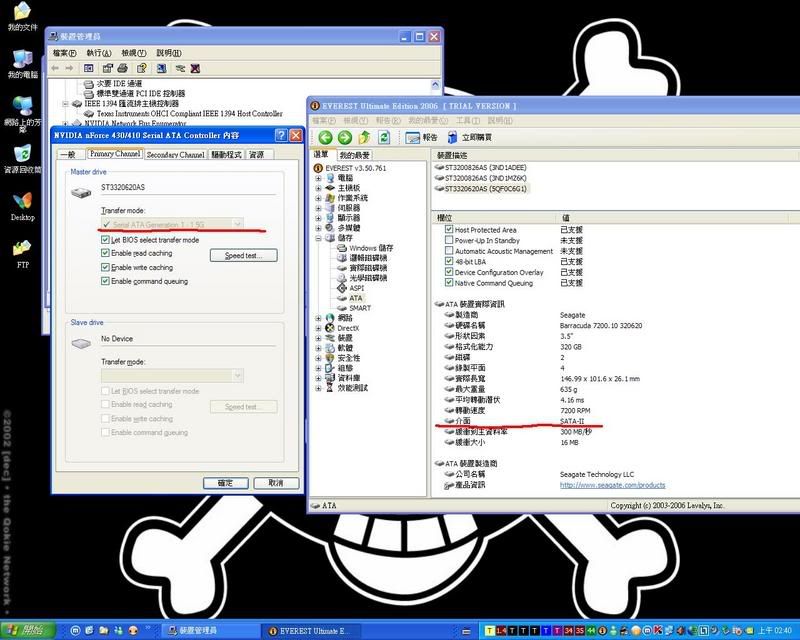This screenshot has width=800, height=640.
Task: Toggle Let BIOS select transfer mode checkbox
Action: coord(105,239)
